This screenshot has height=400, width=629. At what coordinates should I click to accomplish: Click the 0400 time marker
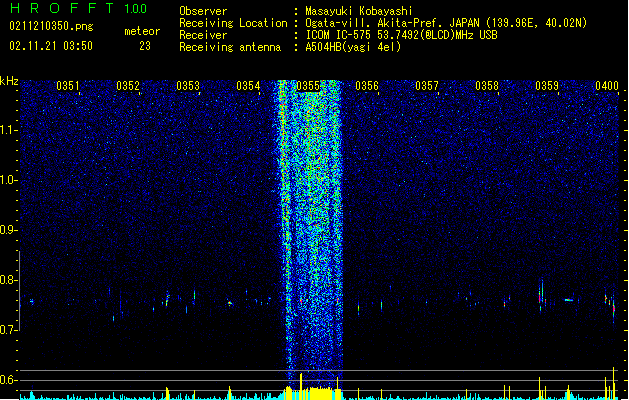point(607,85)
